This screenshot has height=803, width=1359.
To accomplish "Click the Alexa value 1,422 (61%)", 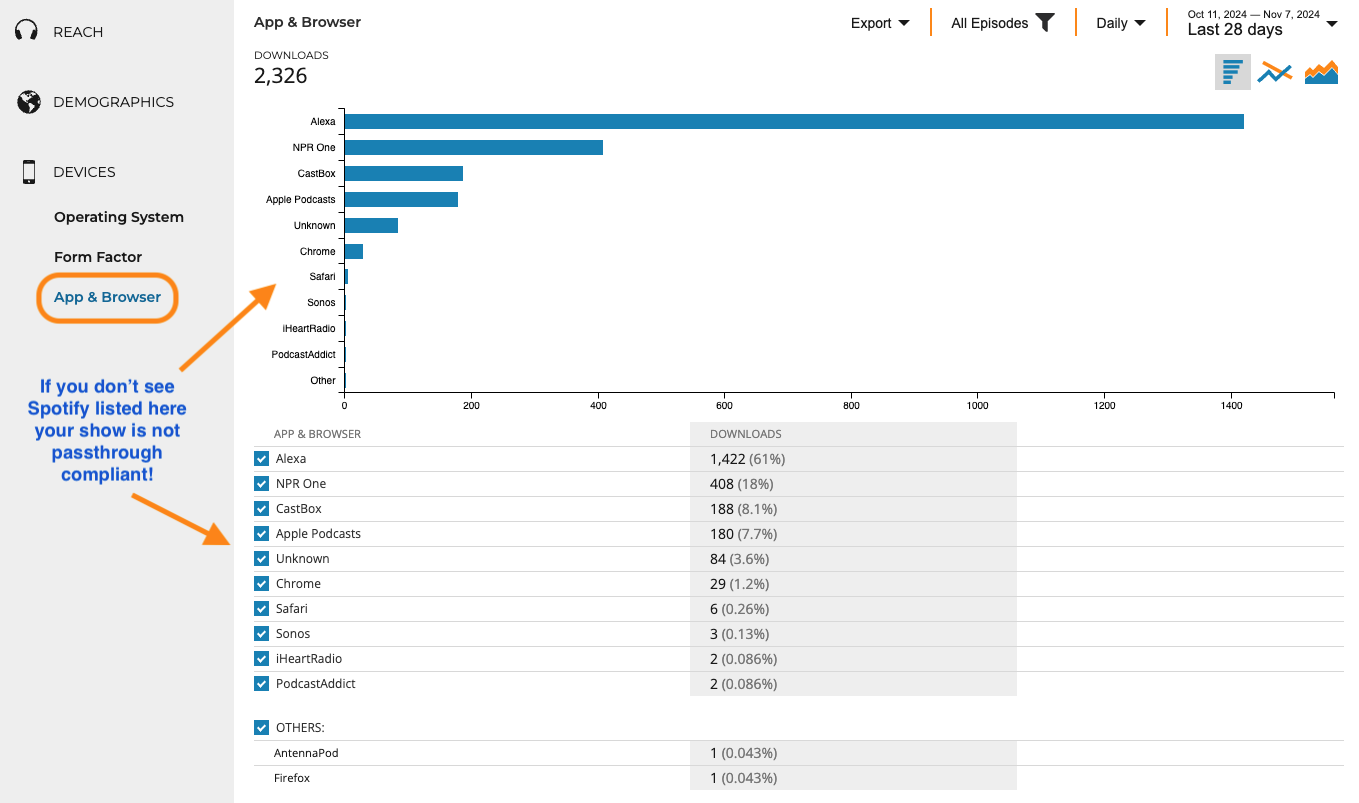I will [747, 459].
